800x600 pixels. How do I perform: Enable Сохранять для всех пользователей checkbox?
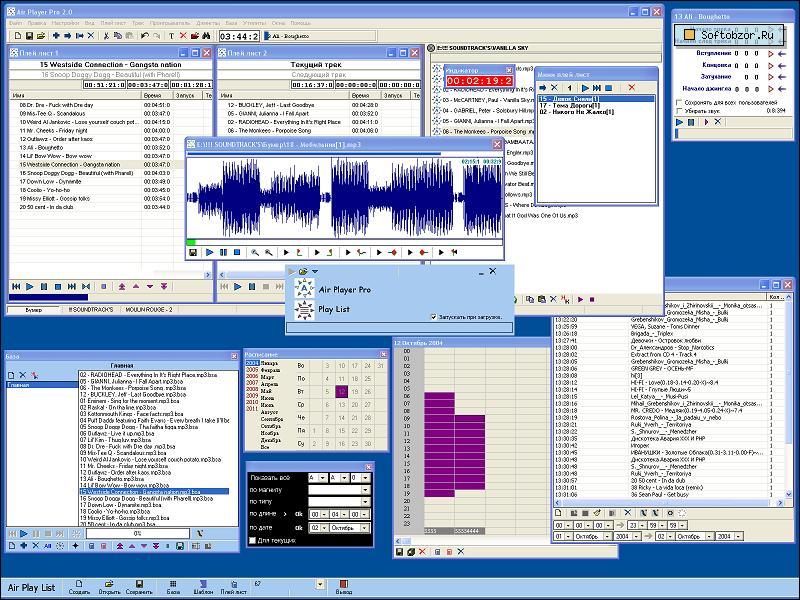point(679,103)
